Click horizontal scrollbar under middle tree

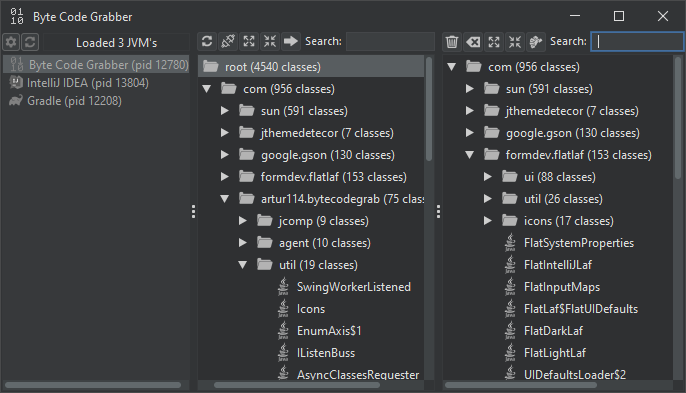point(297,385)
